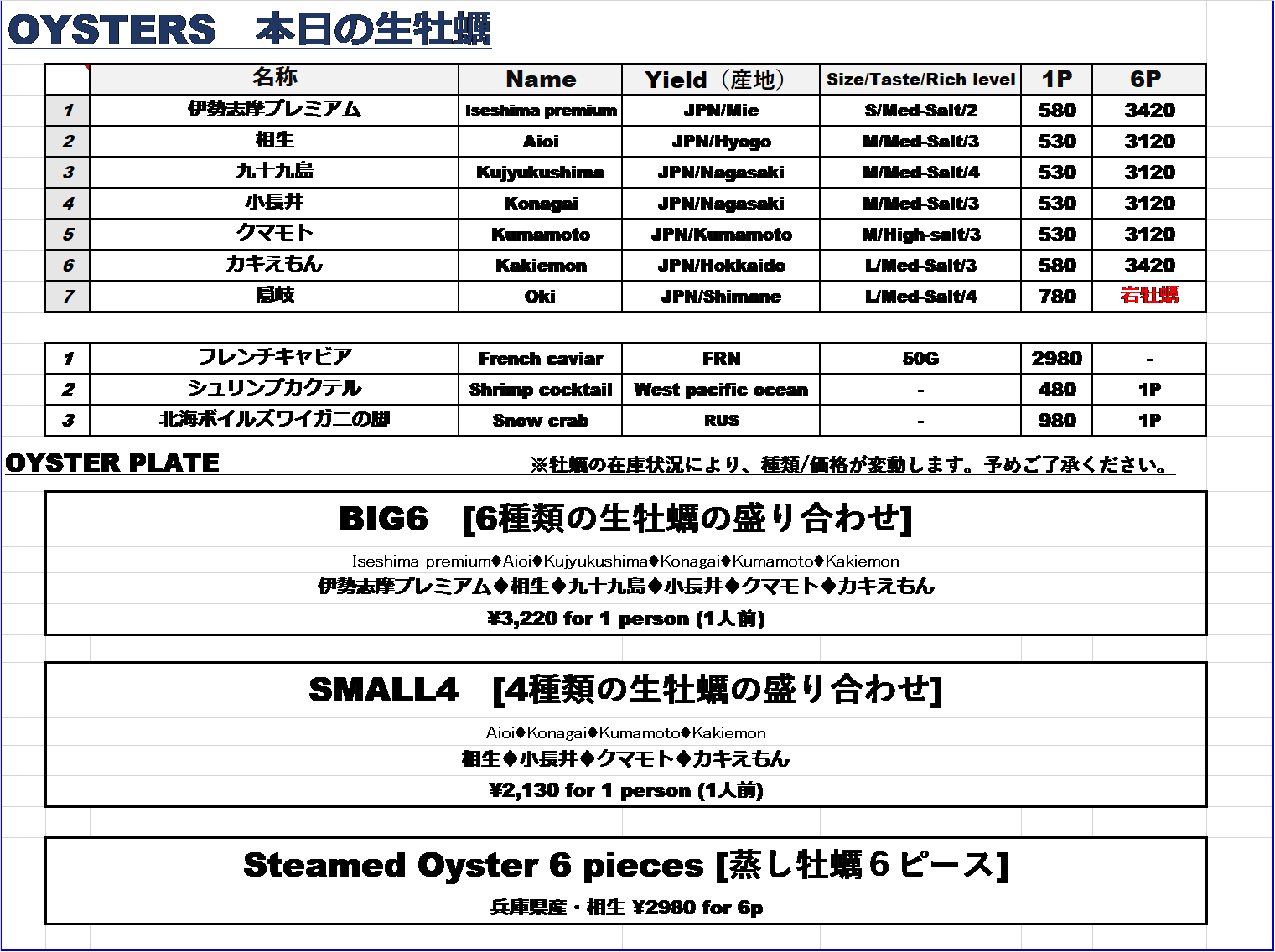
Task: Click the Kakiemon name cell
Action: 541,265
